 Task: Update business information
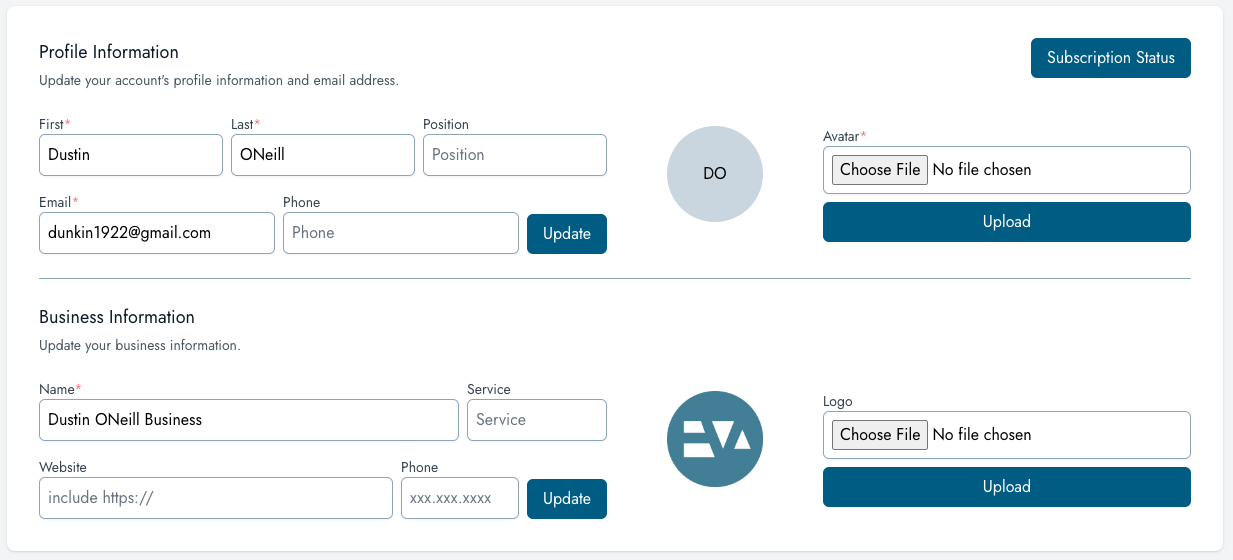[x=566, y=499]
